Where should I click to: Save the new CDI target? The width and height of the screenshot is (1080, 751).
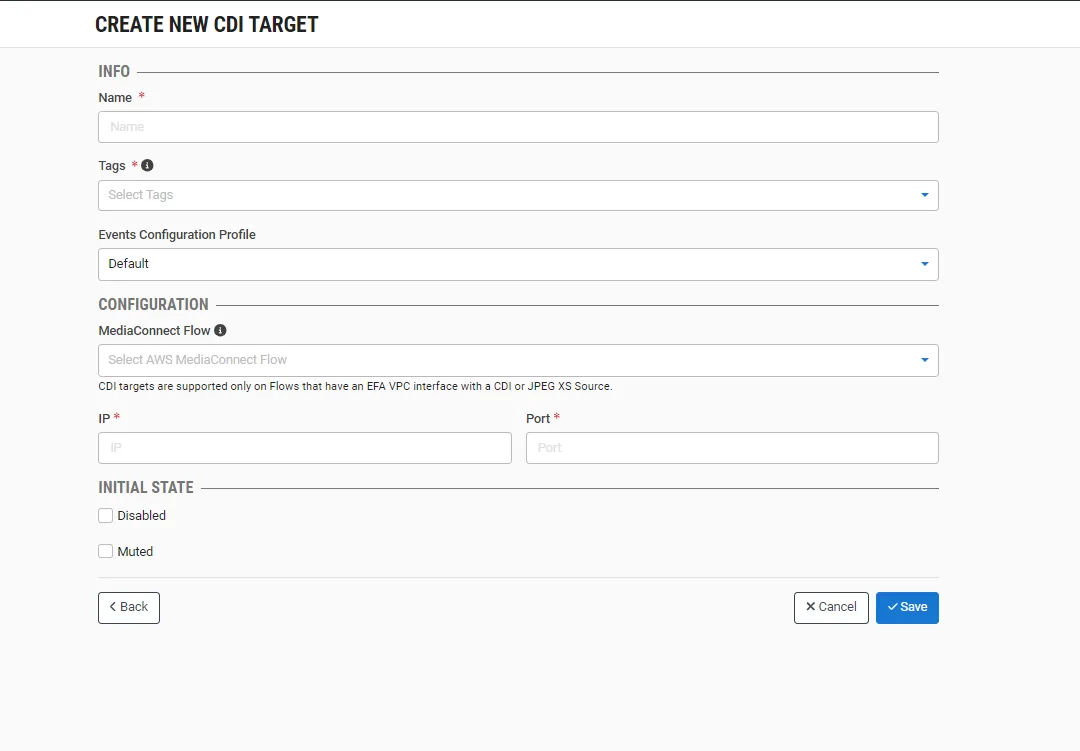pyautogui.click(x=907, y=608)
